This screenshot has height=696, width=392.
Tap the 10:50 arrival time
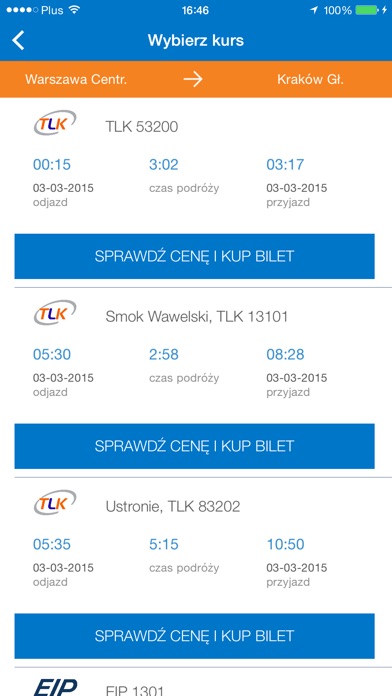click(x=285, y=544)
